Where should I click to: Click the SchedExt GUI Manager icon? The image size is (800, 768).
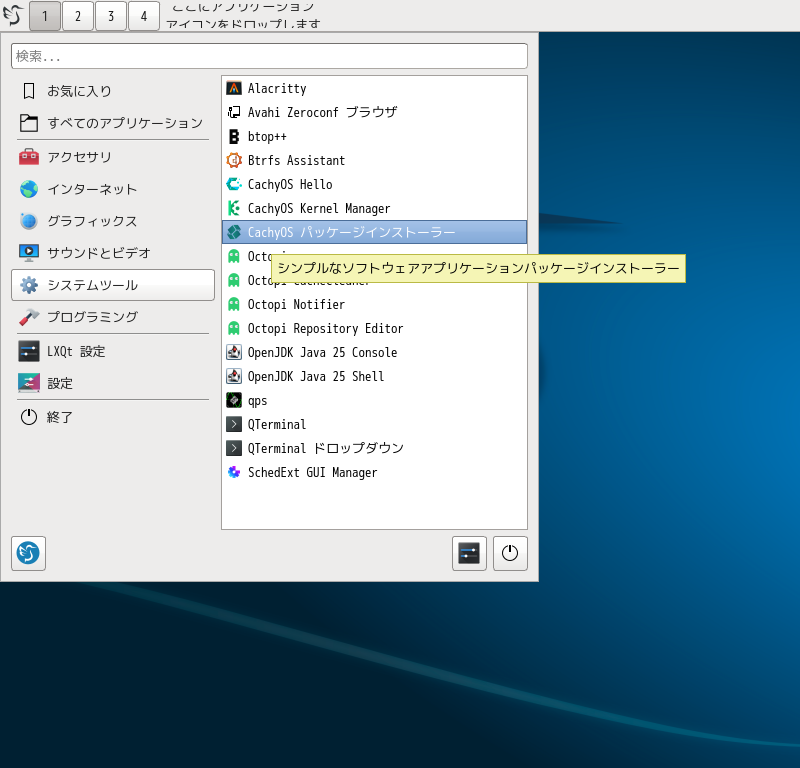tap(234, 472)
